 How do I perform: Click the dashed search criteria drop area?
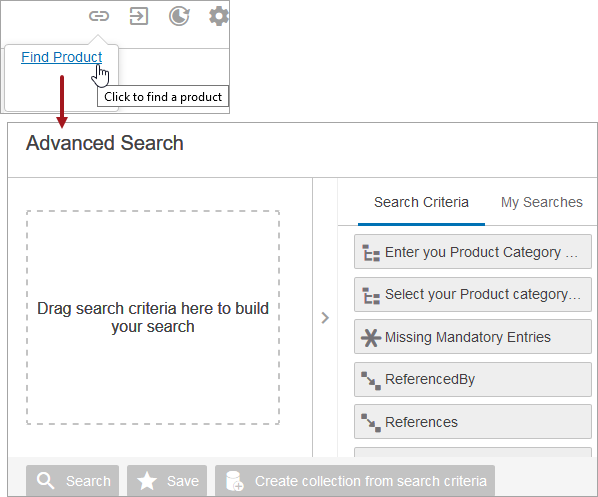click(153, 317)
